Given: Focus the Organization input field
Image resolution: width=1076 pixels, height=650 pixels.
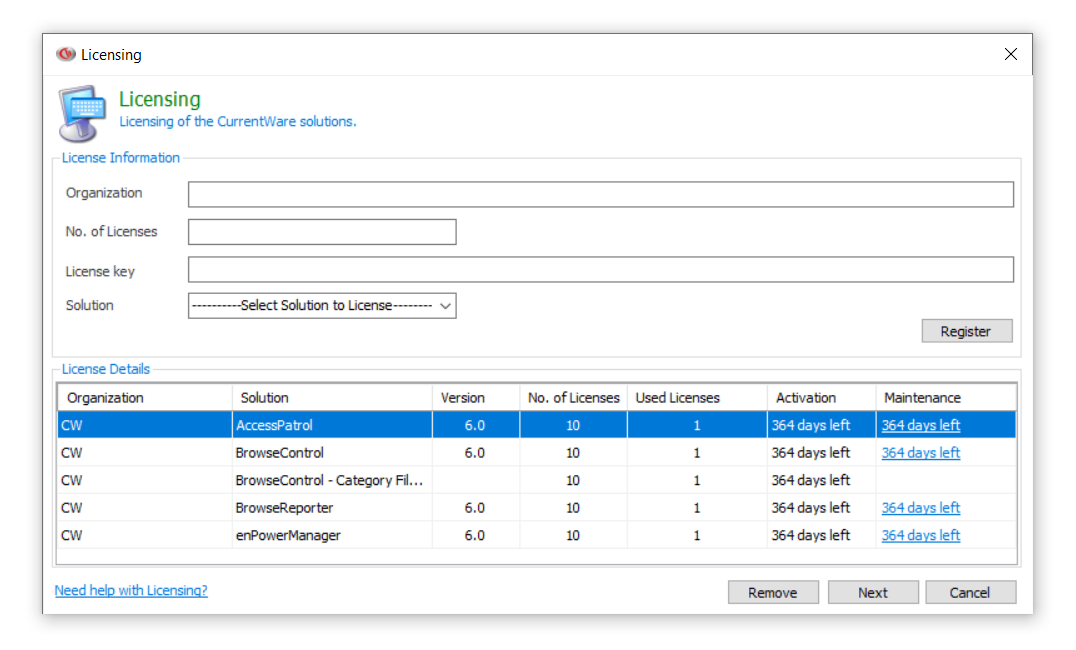Looking at the screenshot, I should coord(600,194).
